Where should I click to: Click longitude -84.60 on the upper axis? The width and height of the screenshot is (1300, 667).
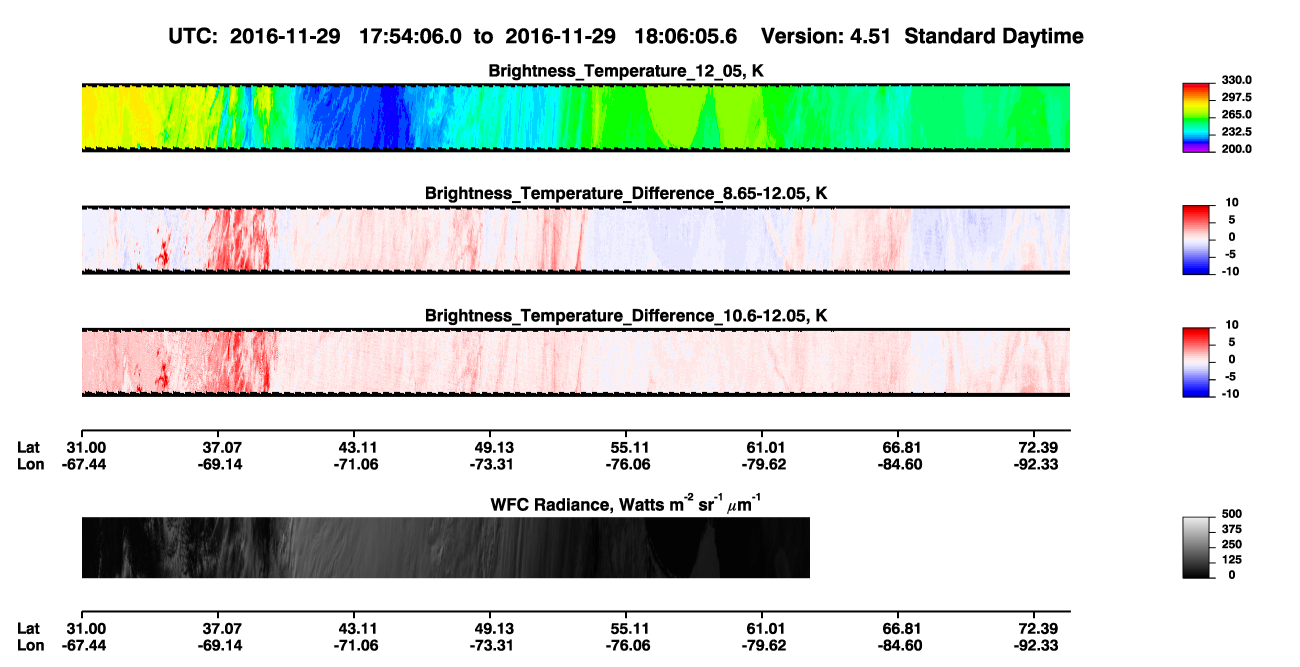pyautogui.click(x=902, y=464)
